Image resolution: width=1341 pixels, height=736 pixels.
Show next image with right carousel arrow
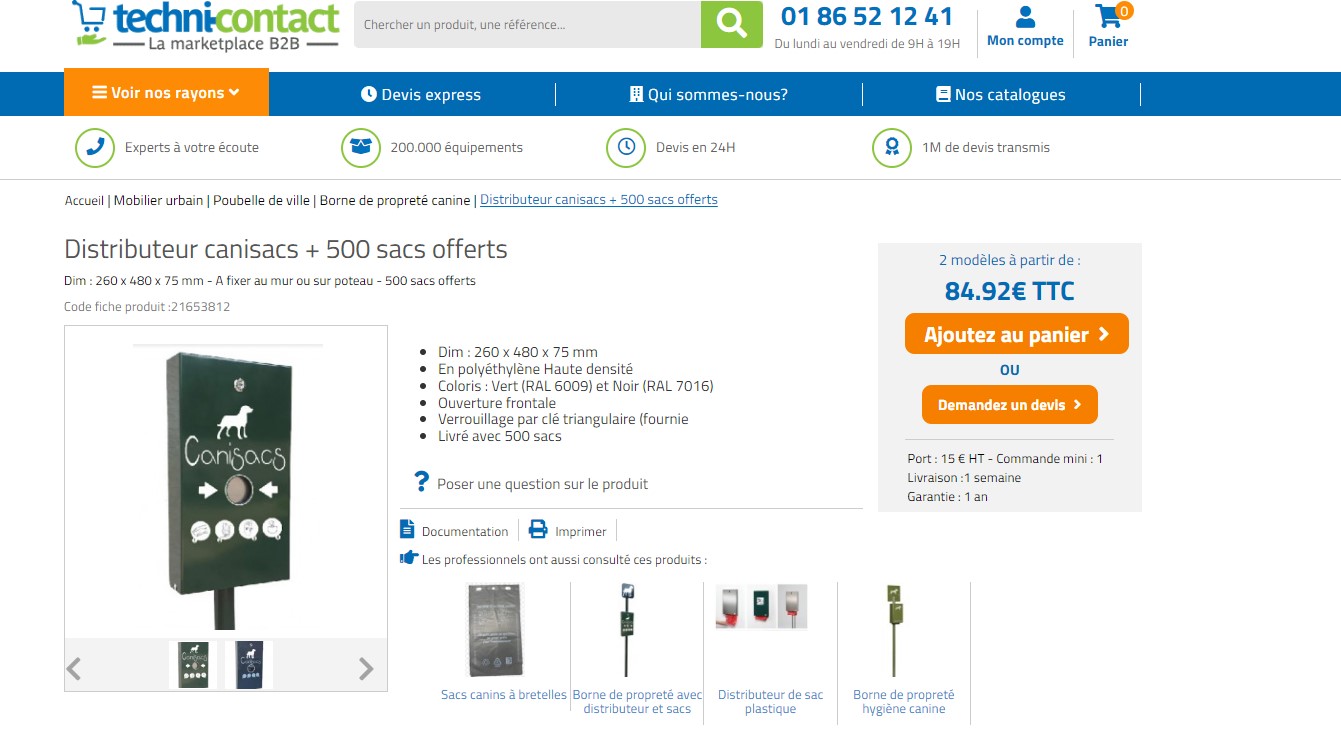click(x=366, y=668)
